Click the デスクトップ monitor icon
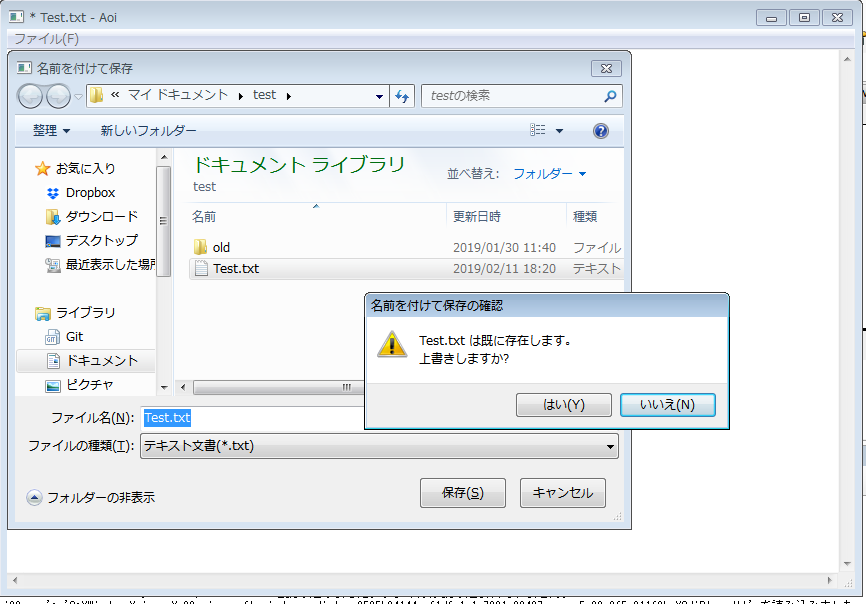The image size is (866, 604). tap(52, 241)
